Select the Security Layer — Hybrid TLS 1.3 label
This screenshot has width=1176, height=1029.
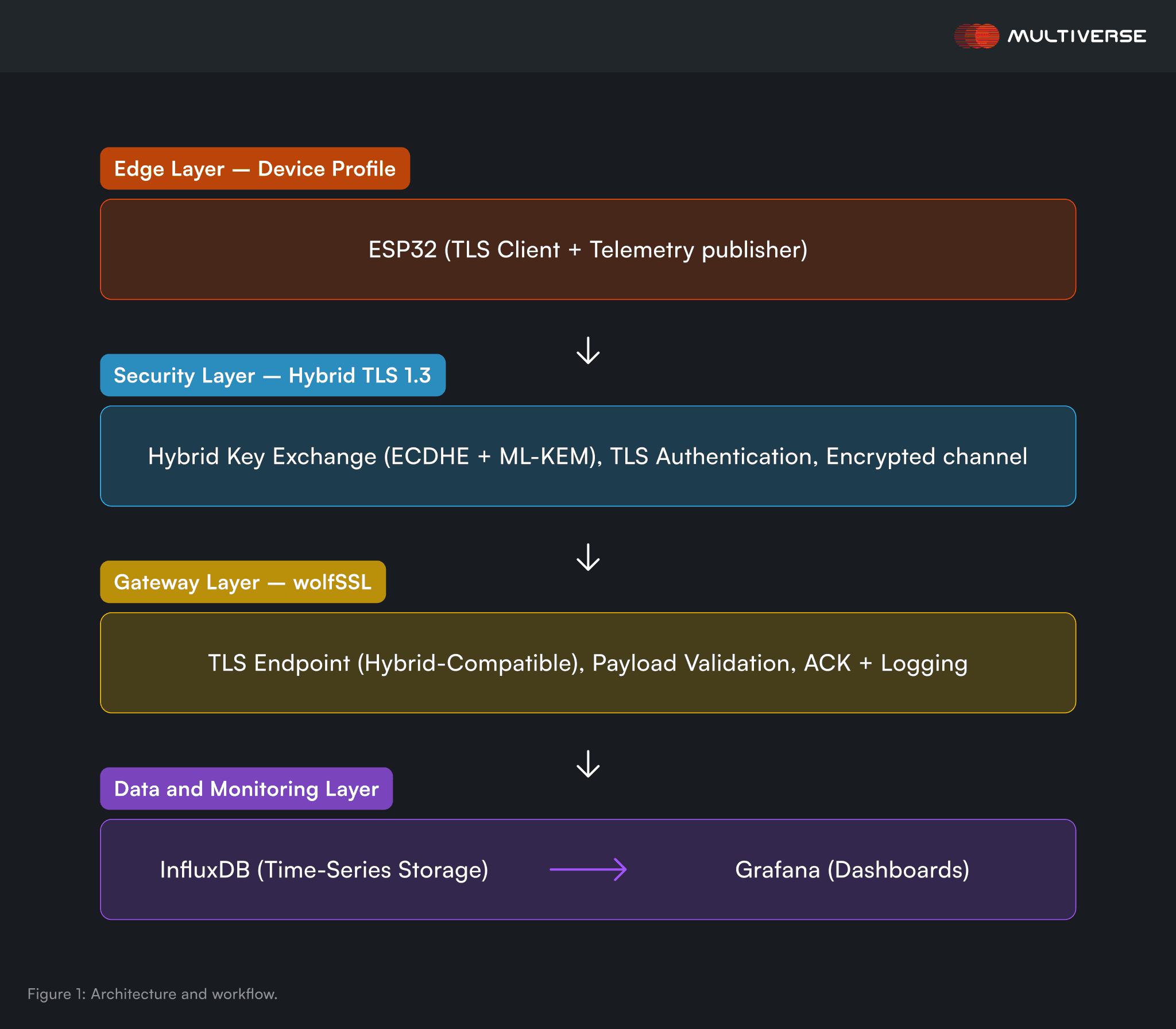(x=273, y=376)
